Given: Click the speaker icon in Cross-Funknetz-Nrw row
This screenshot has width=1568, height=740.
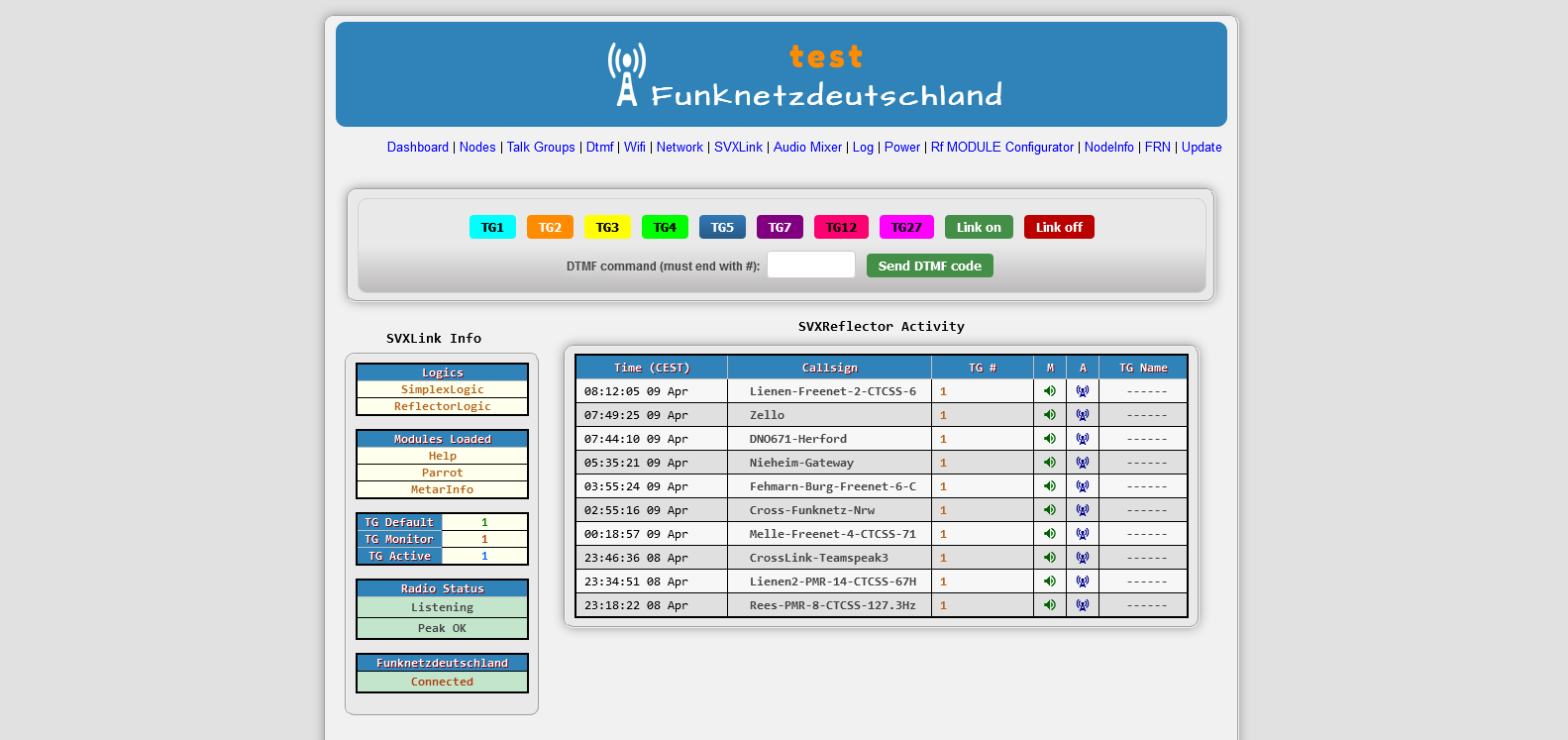Looking at the screenshot, I should click(x=1050, y=510).
